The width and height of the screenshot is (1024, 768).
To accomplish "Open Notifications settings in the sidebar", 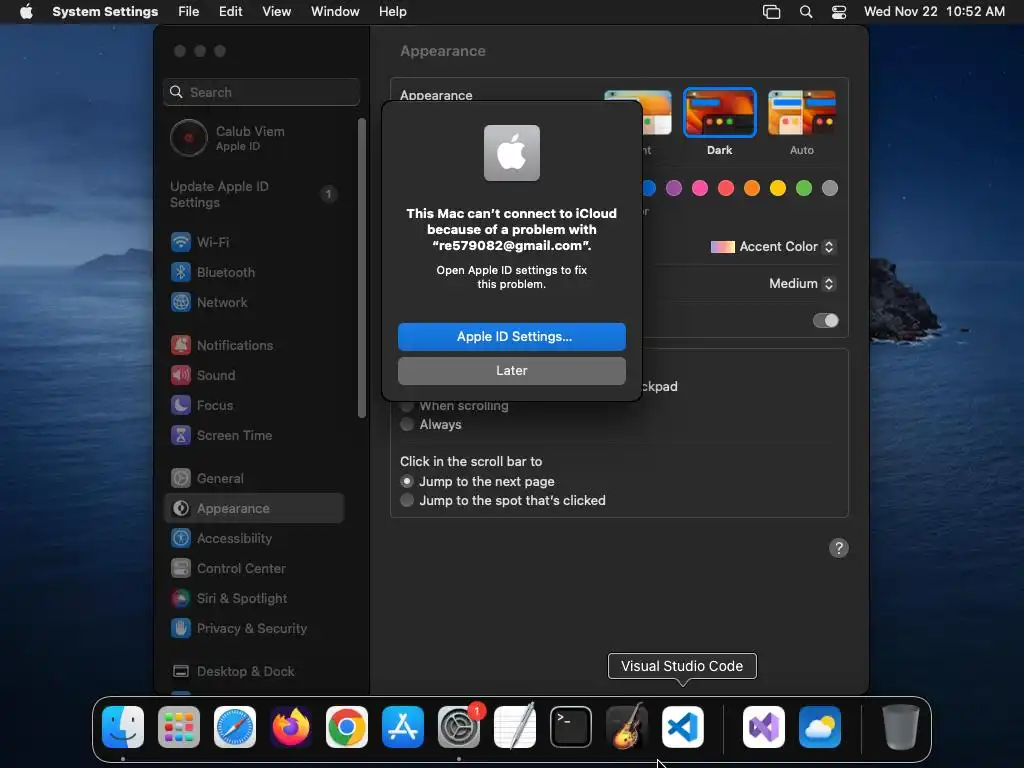I will pos(255,345).
